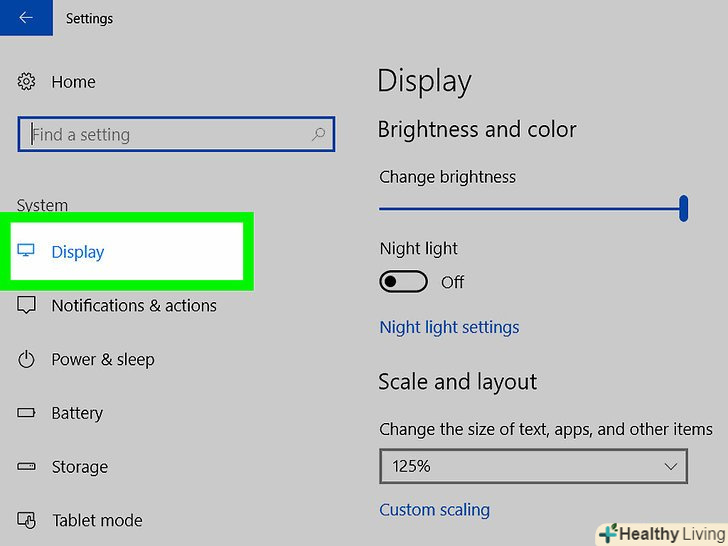728x546 pixels.
Task: Open Storage settings in sidebar
Action: [80, 467]
